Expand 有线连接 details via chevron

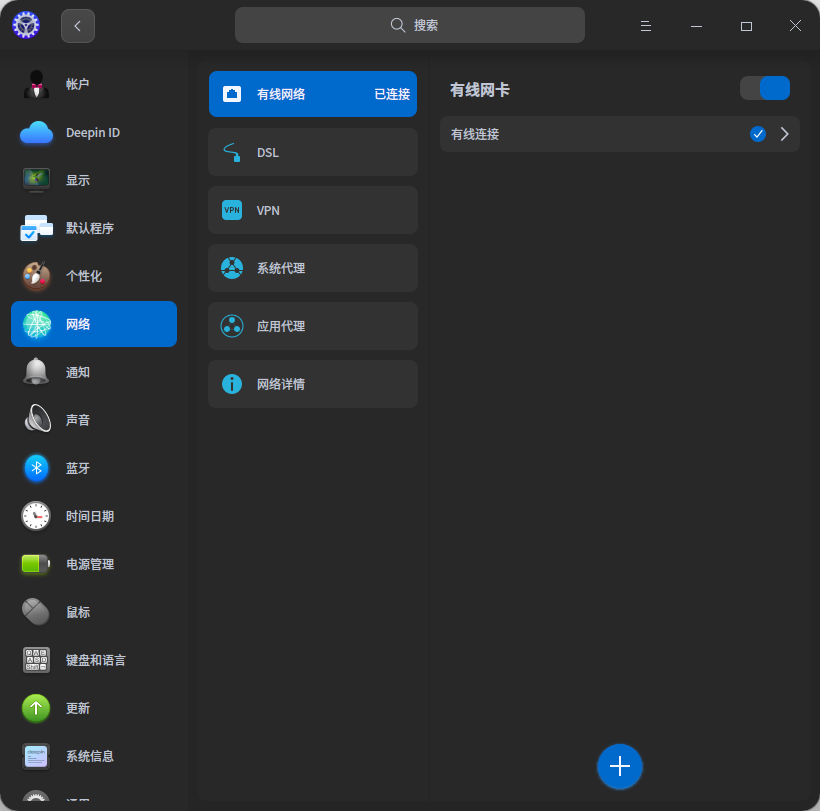[785, 133]
